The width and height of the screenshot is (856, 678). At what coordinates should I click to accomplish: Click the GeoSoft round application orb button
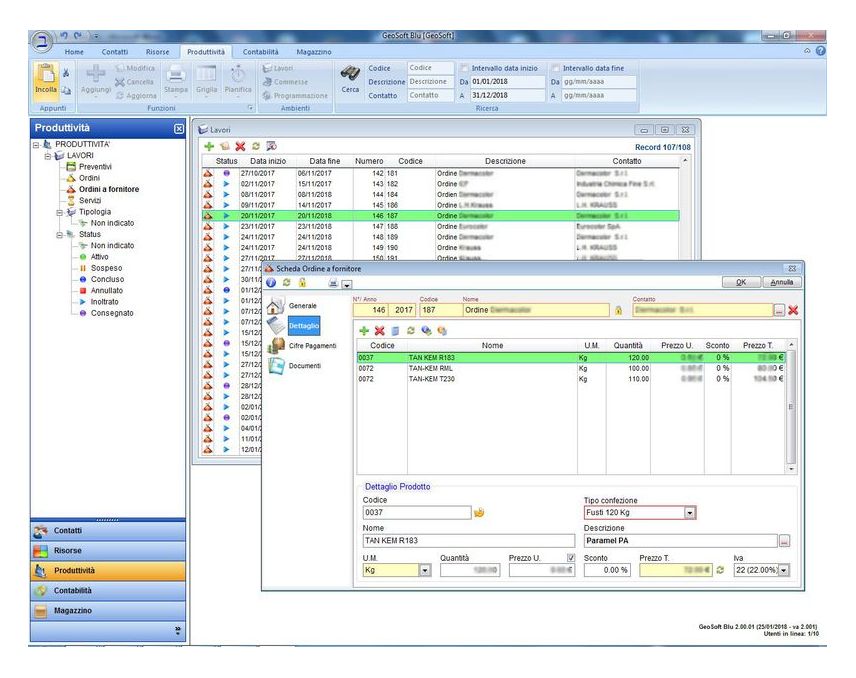tap(42, 41)
